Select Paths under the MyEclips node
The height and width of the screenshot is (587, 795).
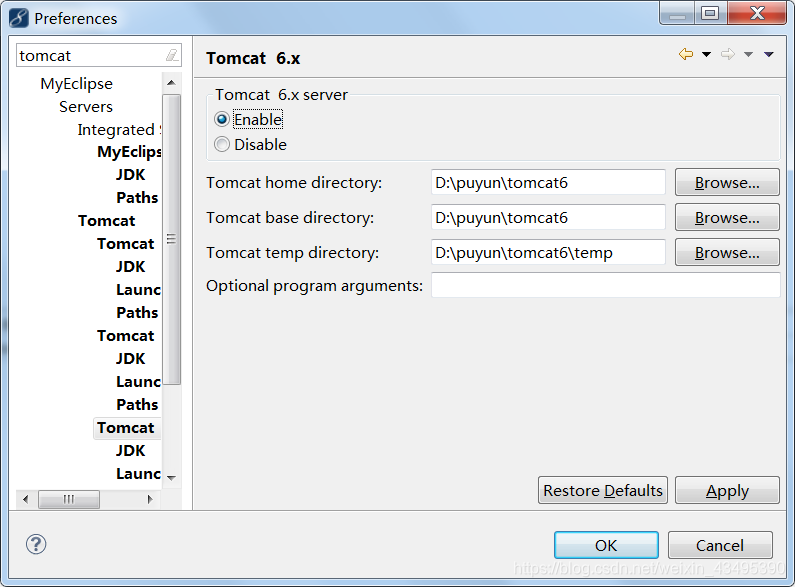coord(137,198)
